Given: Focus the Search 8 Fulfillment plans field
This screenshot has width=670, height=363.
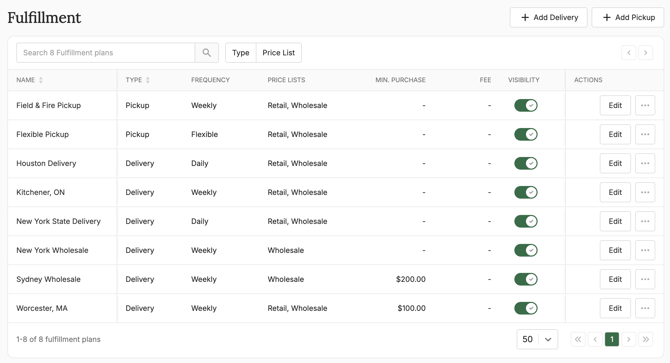Looking at the screenshot, I should [106, 53].
